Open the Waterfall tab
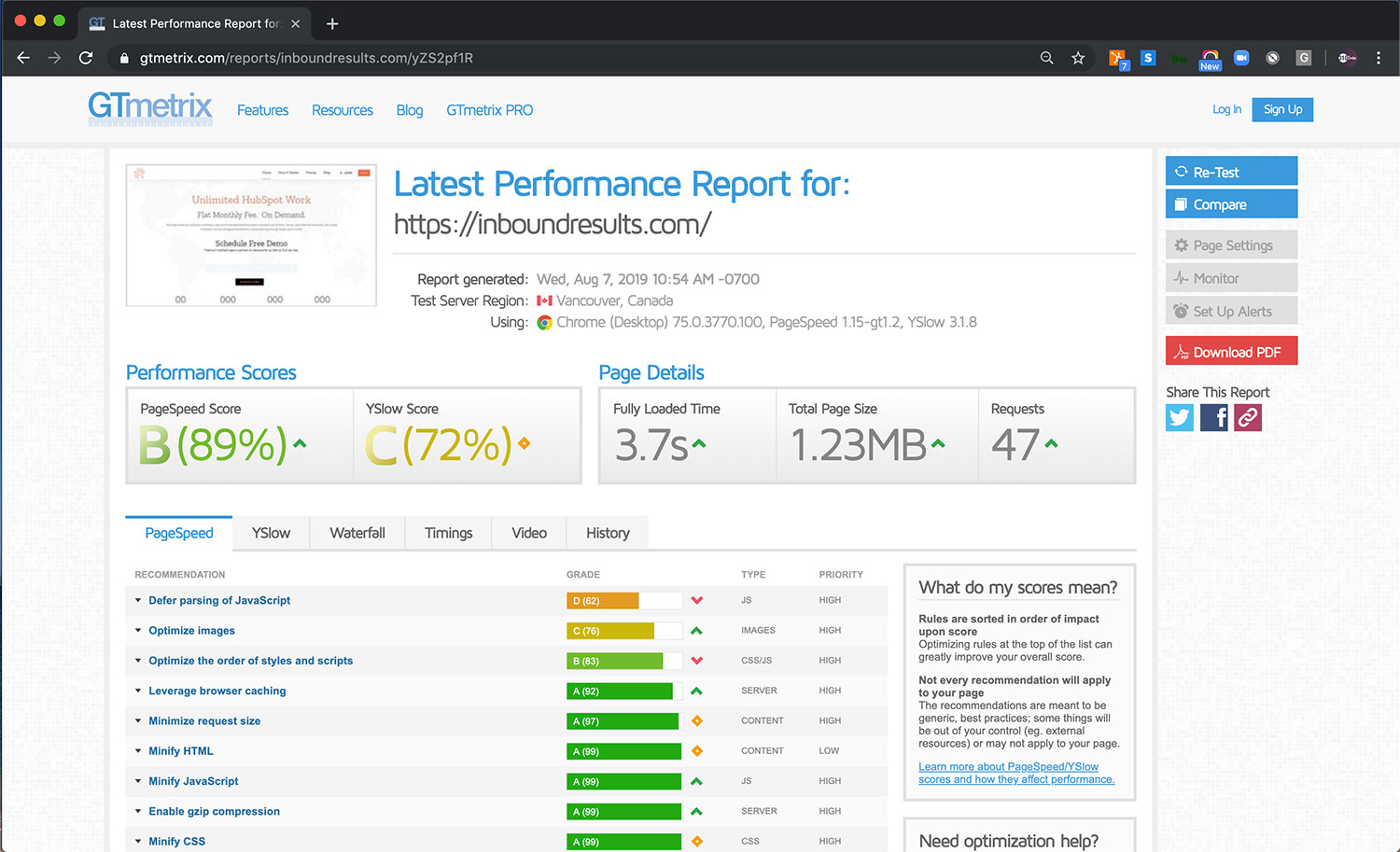 (x=357, y=533)
